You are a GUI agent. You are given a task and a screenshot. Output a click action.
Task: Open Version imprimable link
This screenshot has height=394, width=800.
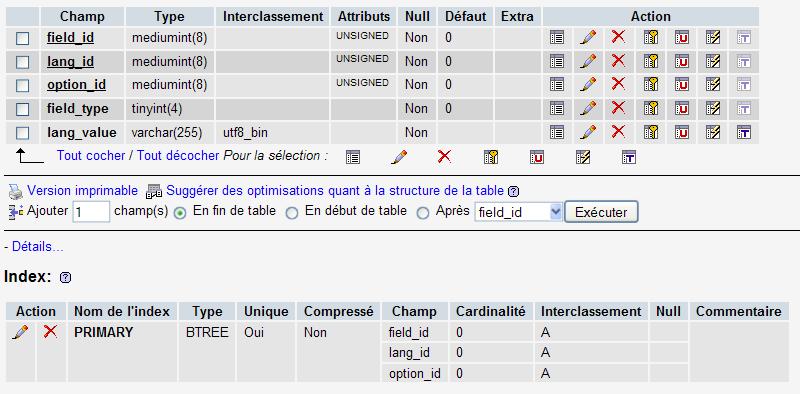coord(82,191)
